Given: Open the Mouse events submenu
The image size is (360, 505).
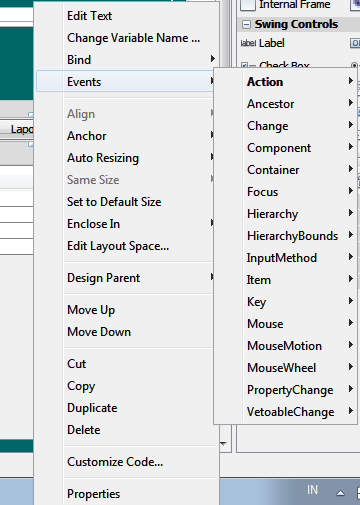Looking at the screenshot, I should click(x=285, y=324).
